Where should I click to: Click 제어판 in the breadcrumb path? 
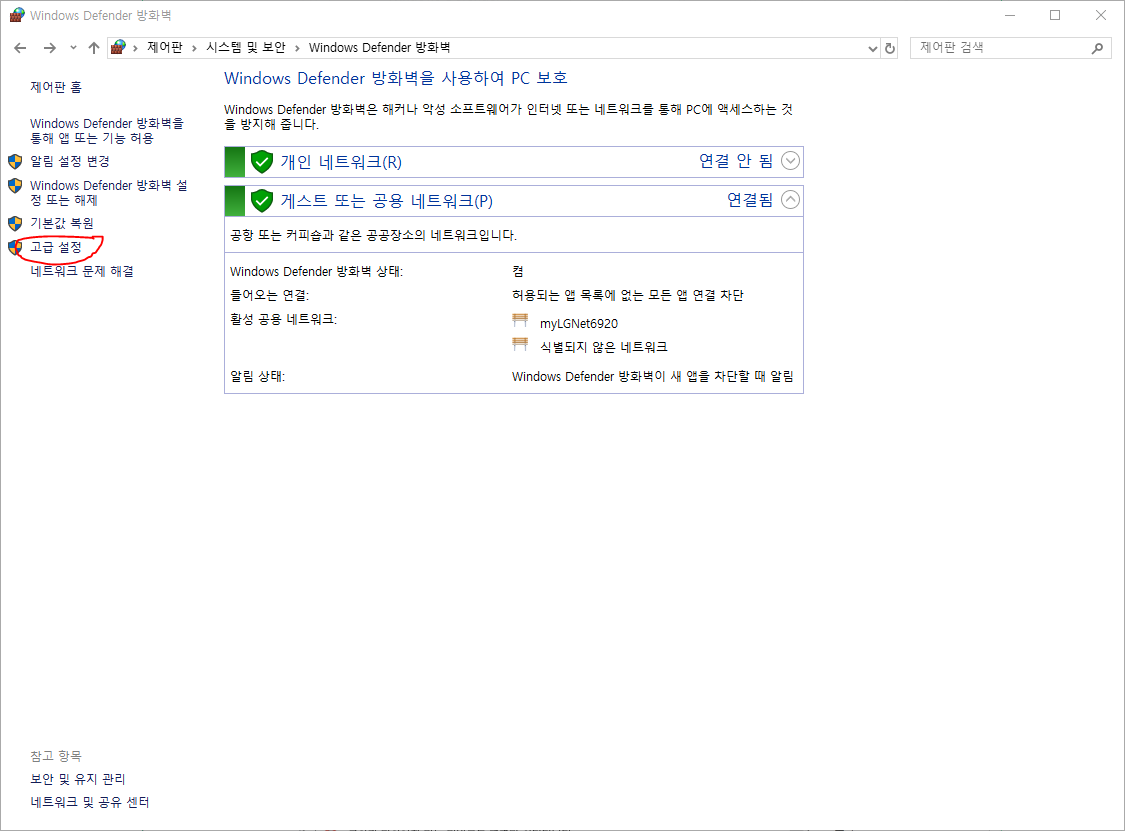point(165,47)
